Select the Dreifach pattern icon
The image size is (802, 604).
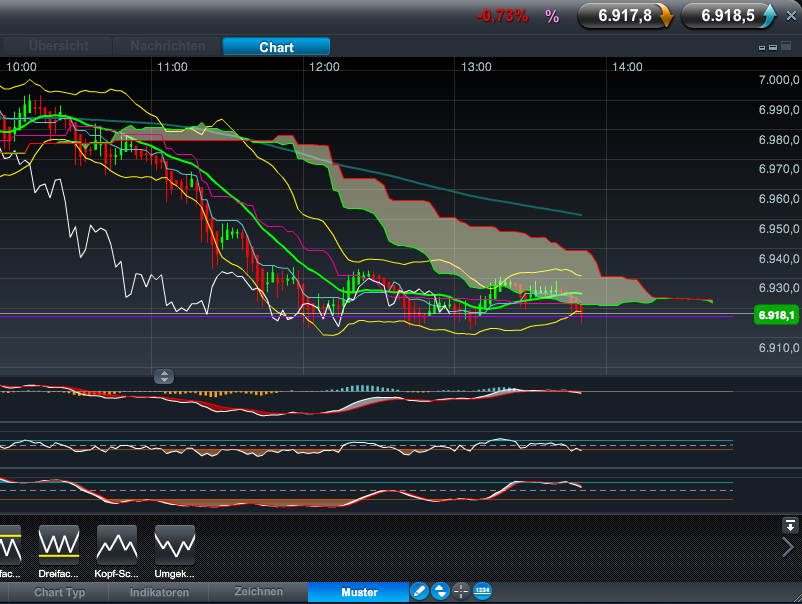tap(59, 544)
